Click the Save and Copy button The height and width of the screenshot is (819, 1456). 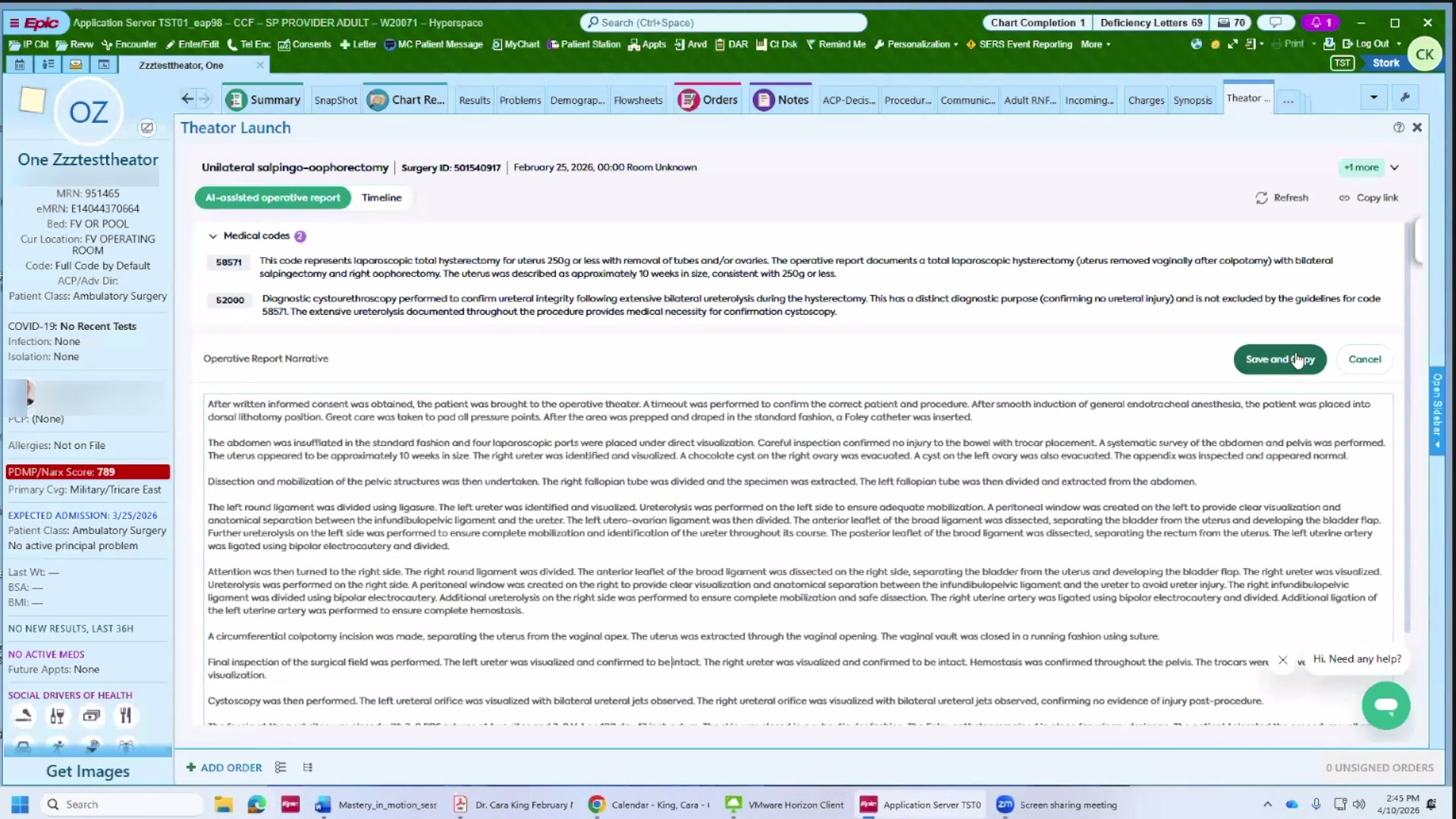[1279, 359]
